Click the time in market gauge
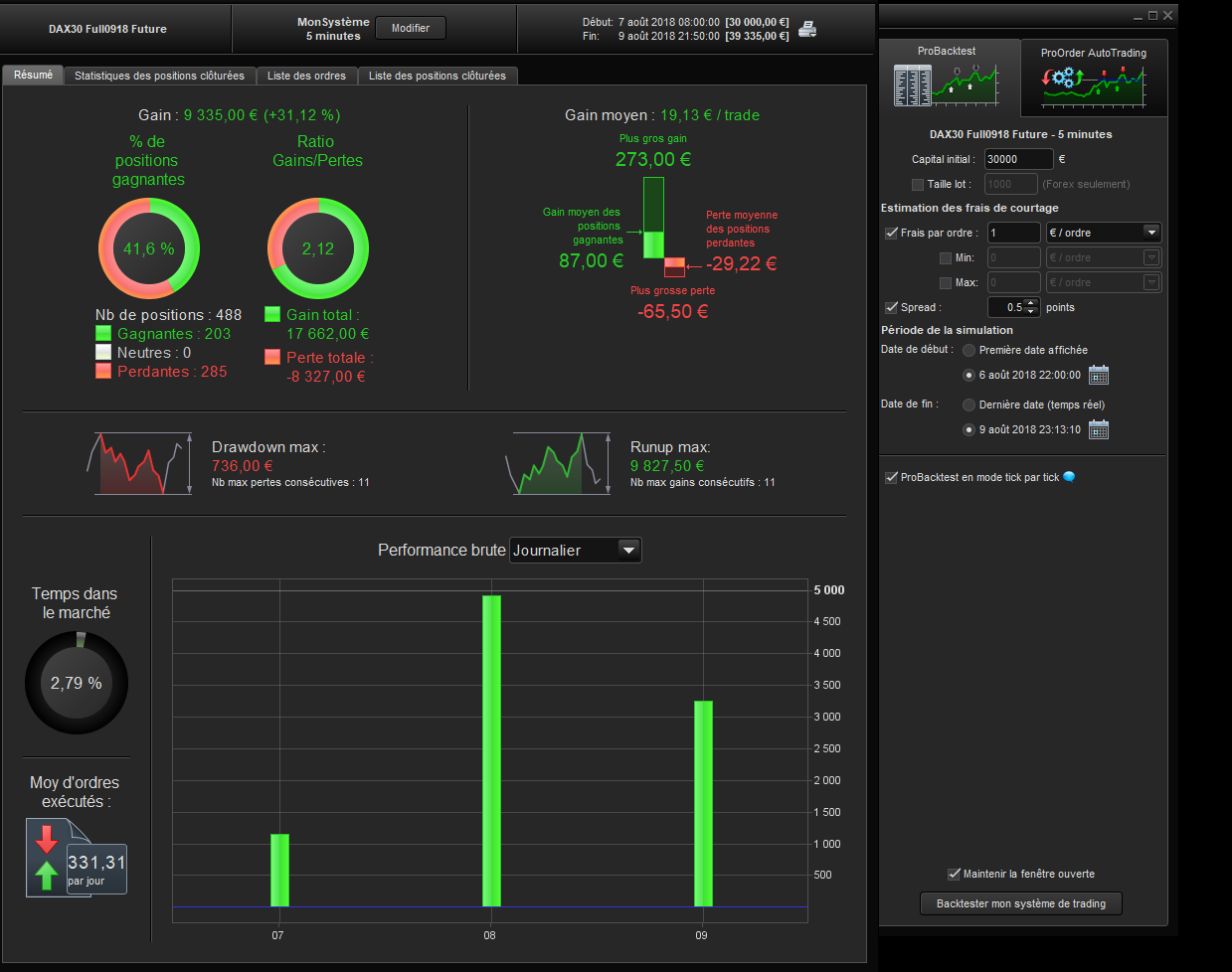The image size is (1232, 972). click(x=77, y=683)
